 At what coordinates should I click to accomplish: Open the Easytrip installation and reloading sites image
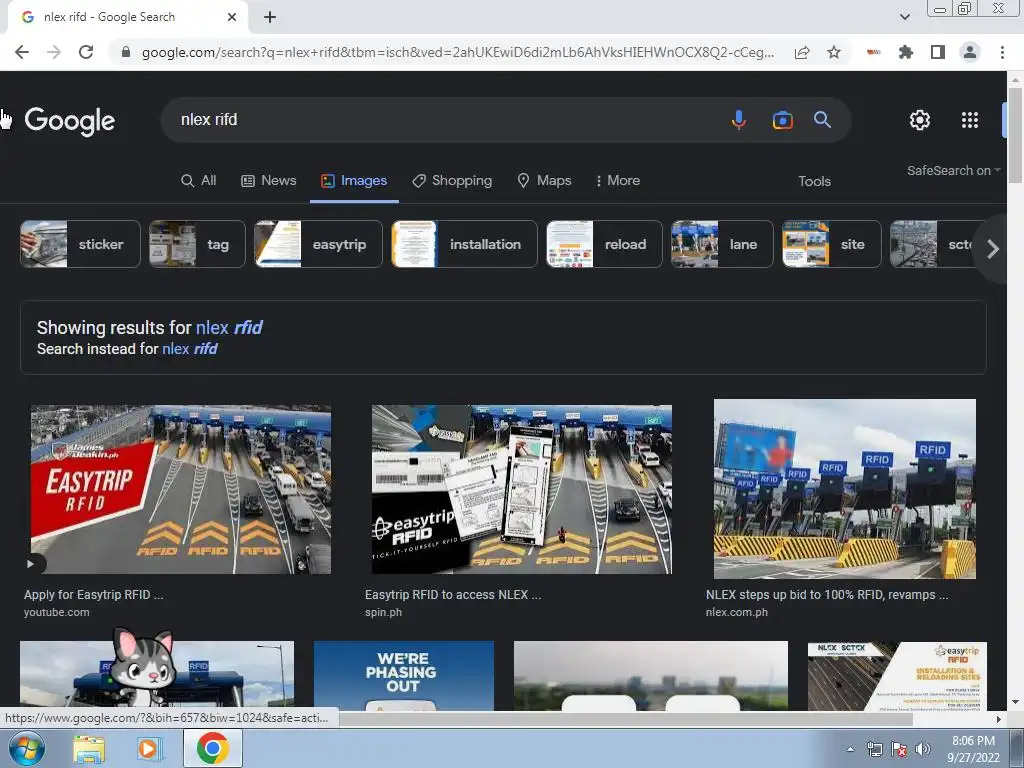897,676
